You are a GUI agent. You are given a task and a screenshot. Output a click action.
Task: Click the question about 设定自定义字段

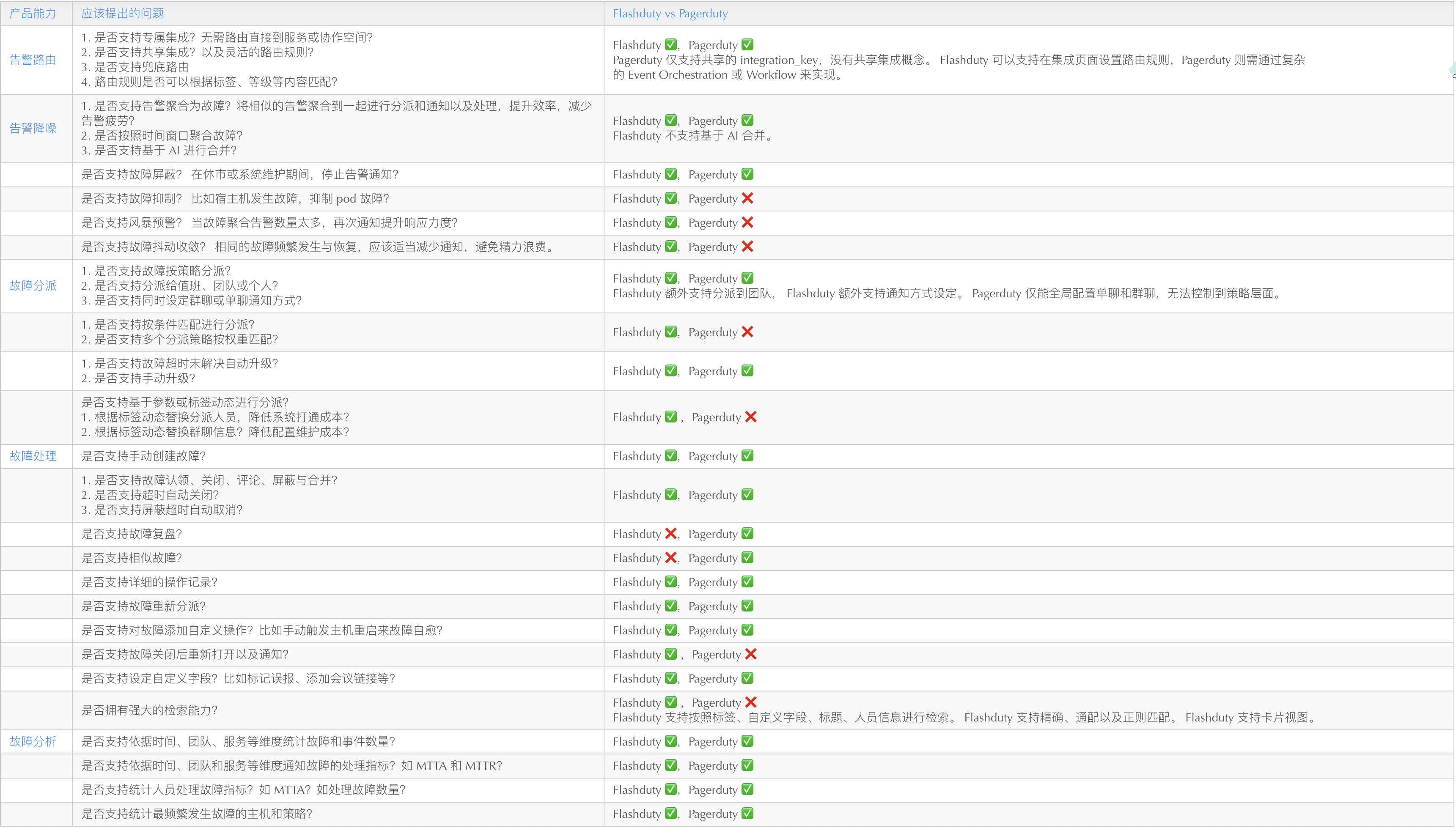(x=238, y=678)
